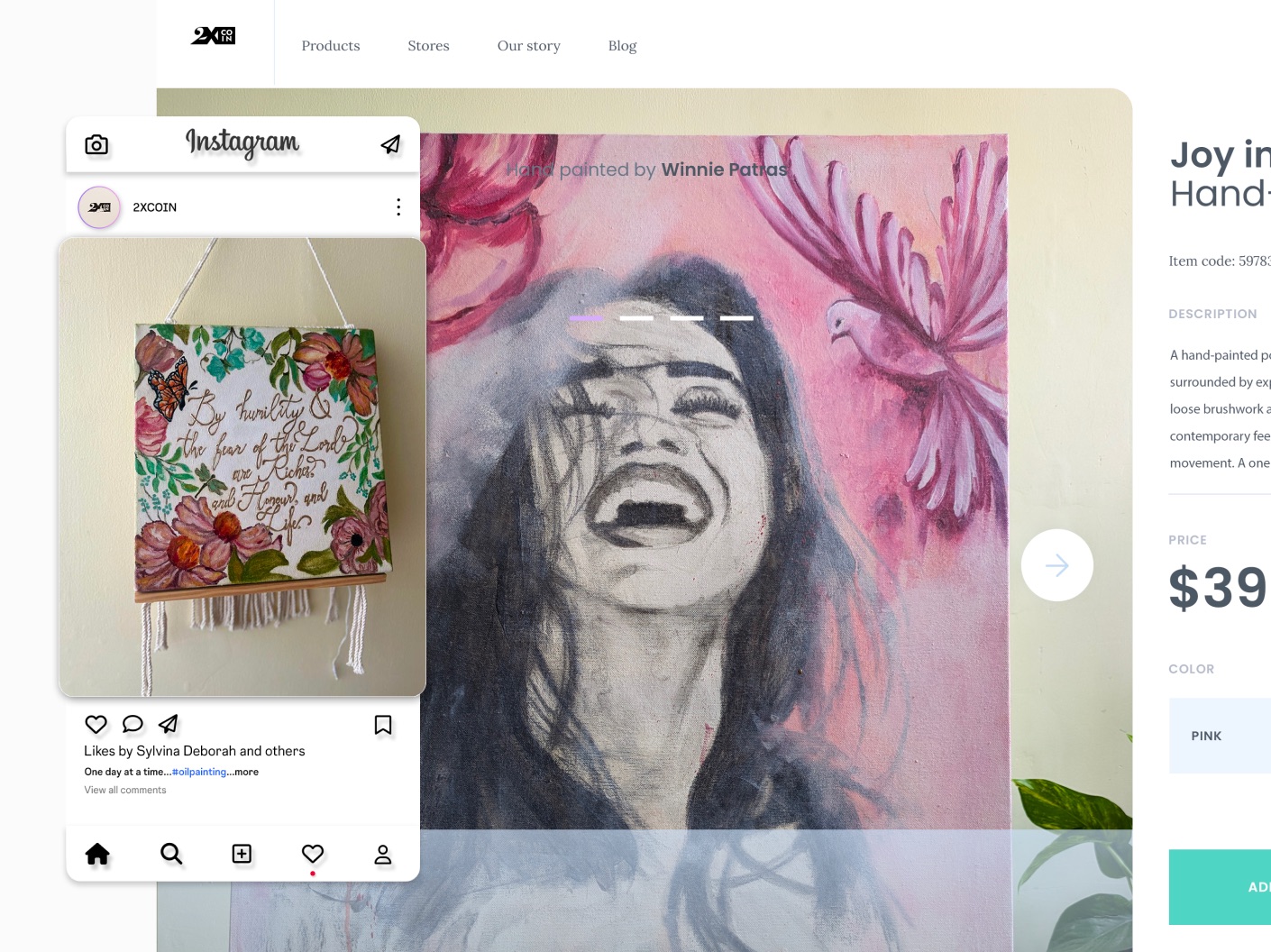
Task: Open the Instagram camera icon
Action: click(96, 144)
